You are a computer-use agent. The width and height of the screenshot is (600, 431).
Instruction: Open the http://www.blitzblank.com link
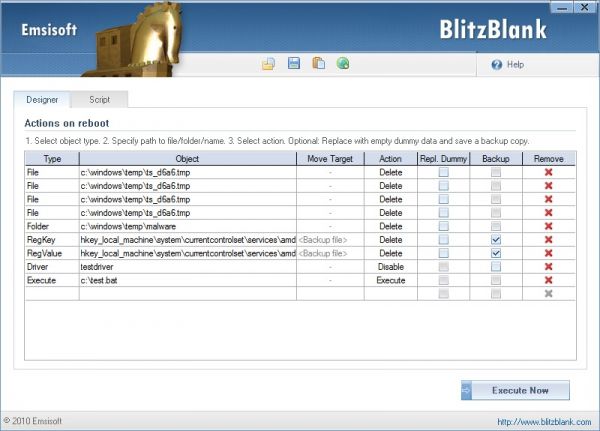click(x=545, y=422)
